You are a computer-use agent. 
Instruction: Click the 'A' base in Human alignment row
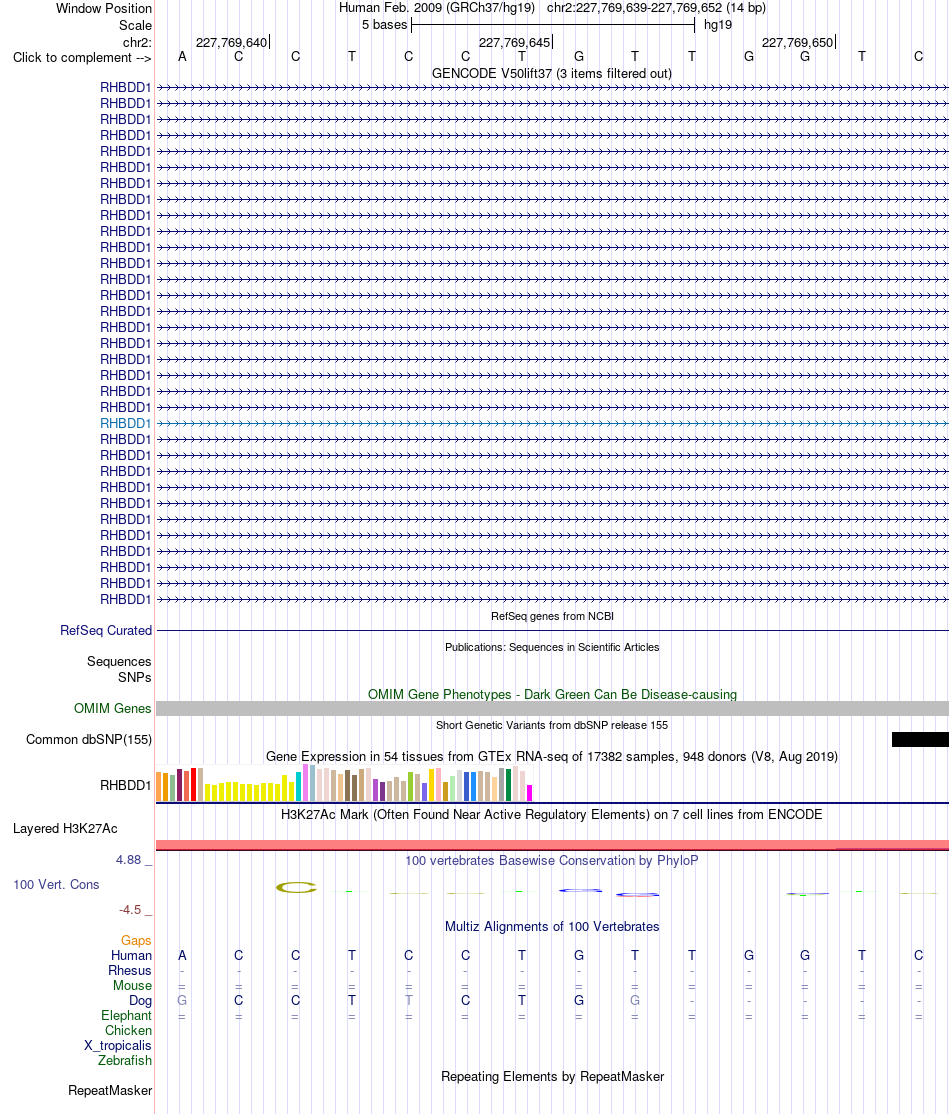183,956
